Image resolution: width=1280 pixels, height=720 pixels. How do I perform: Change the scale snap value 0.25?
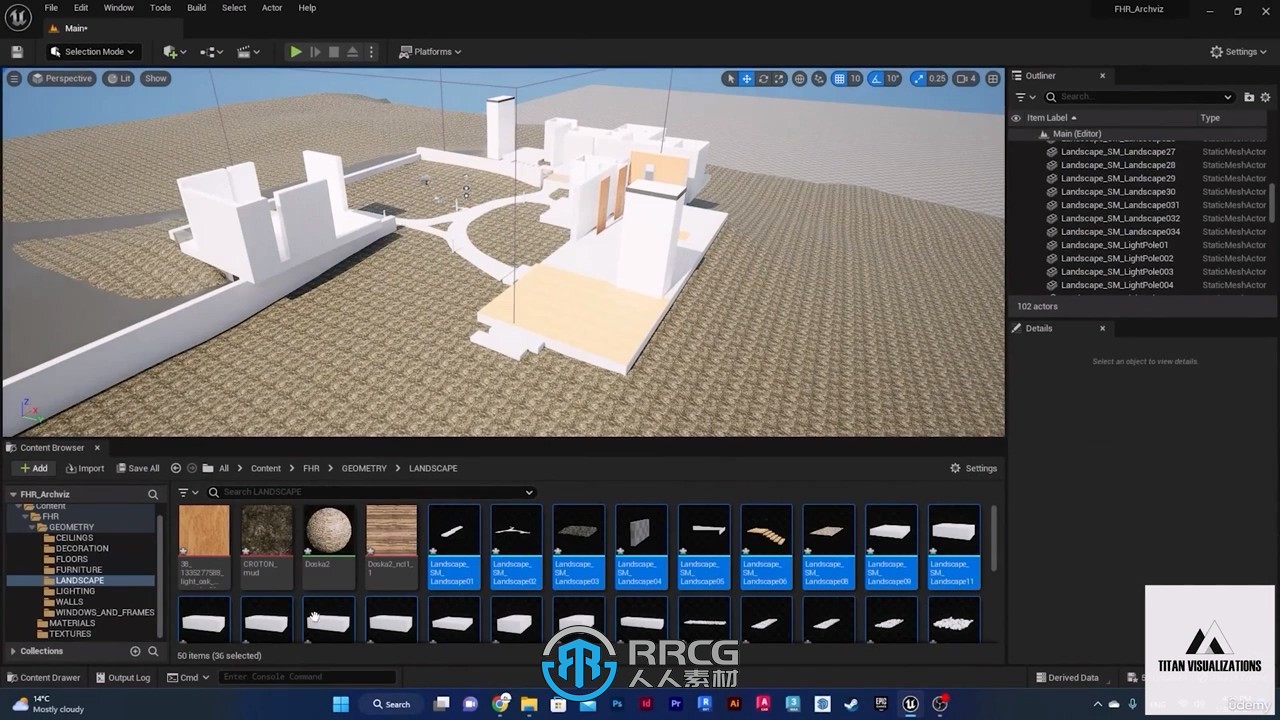coord(937,79)
